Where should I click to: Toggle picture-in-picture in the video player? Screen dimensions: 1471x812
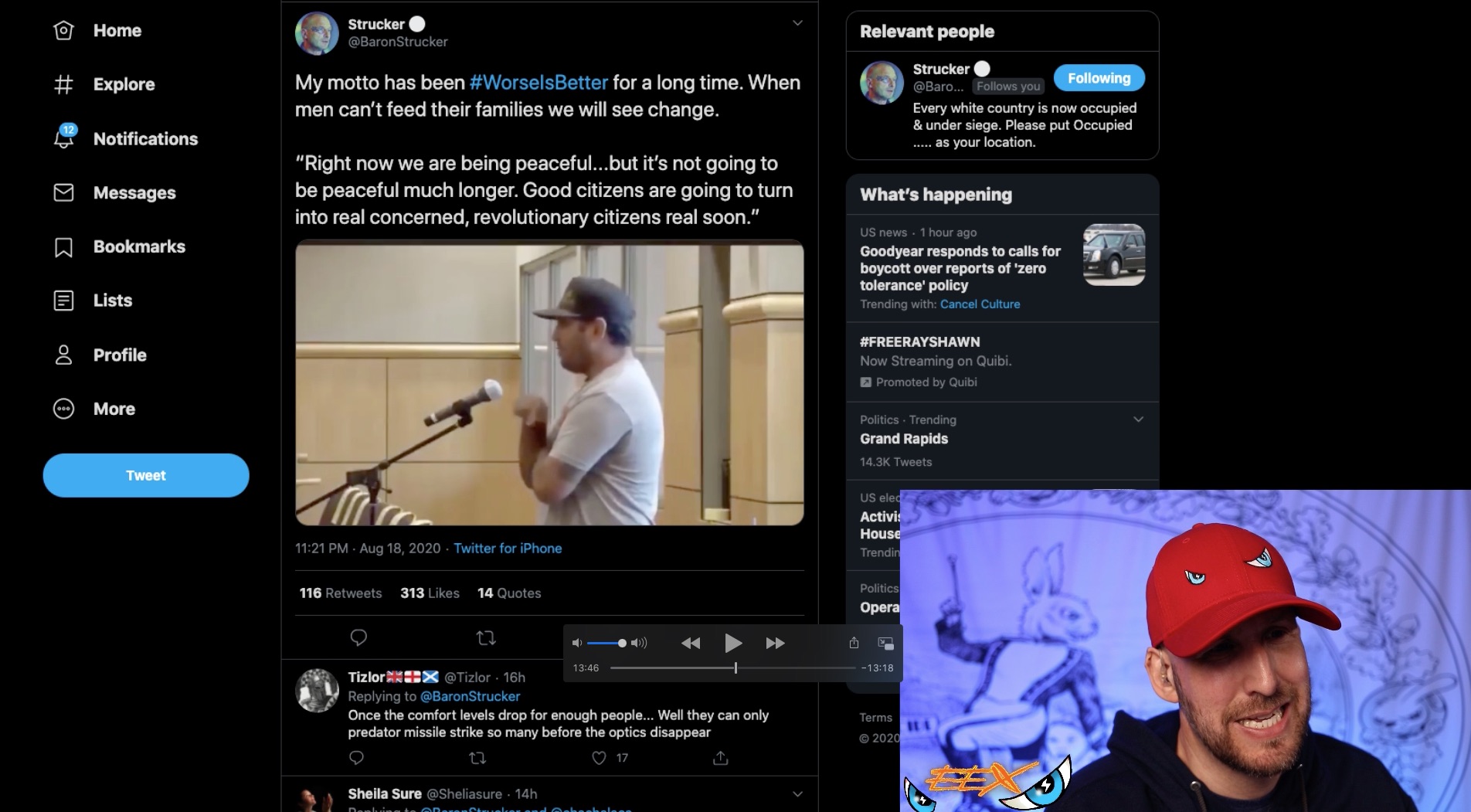coord(885,643)
